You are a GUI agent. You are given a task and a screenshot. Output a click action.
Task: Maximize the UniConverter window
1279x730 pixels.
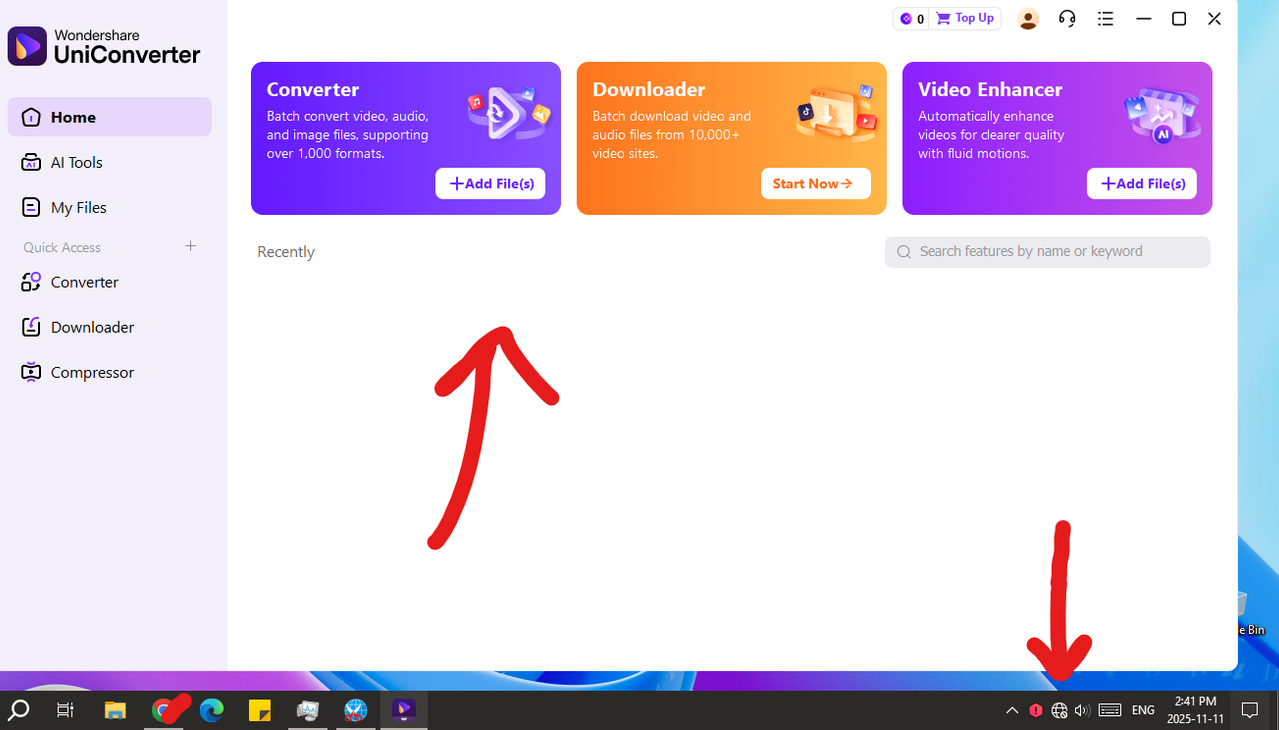(1179, 18)
